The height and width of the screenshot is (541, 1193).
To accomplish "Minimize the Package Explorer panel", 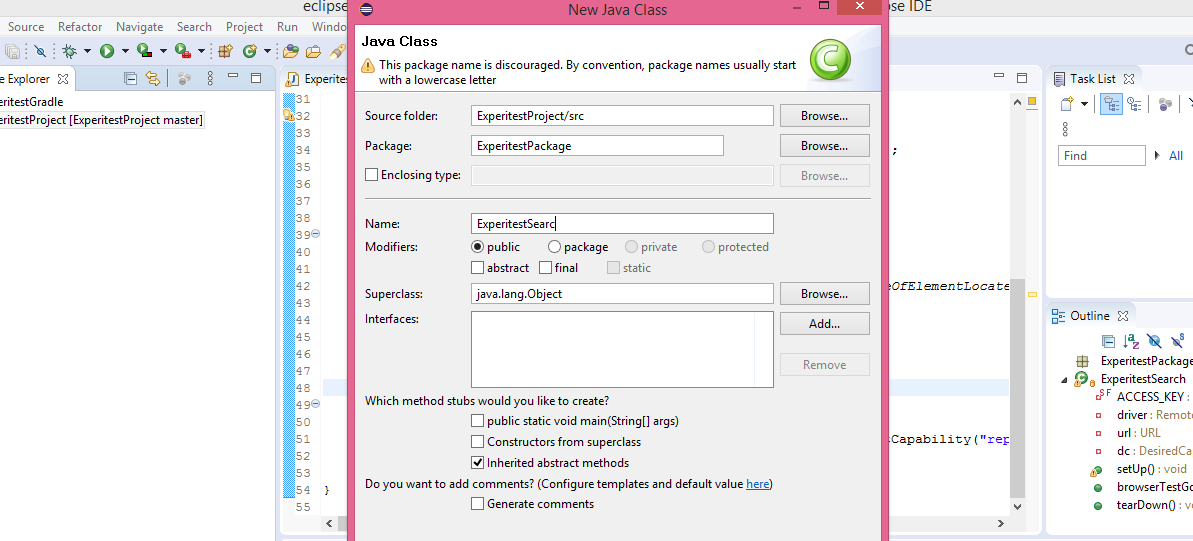I will pyautogui.click(x=234, y=77).
